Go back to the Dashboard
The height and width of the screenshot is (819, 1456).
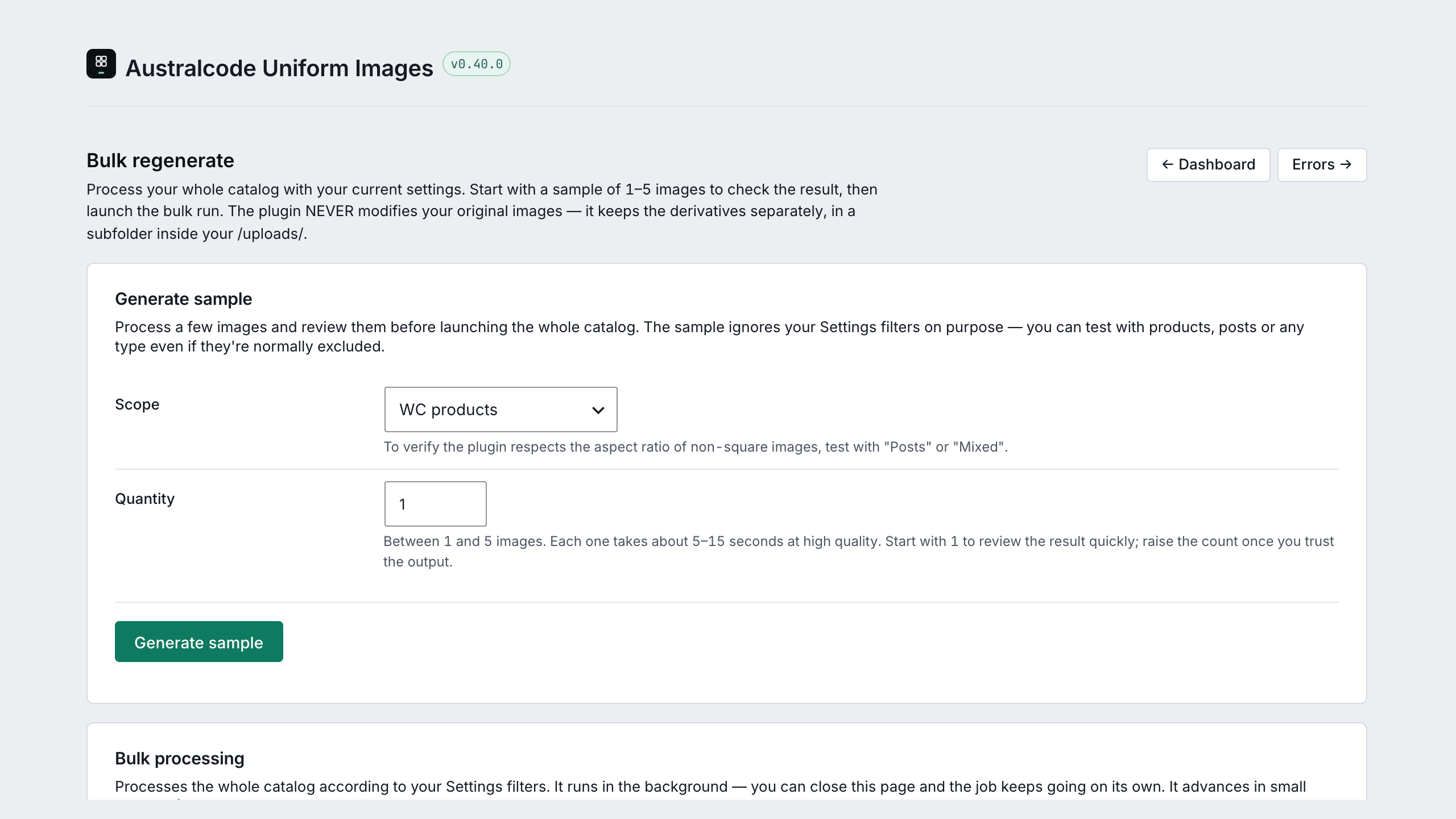[x=1208, y=165]
